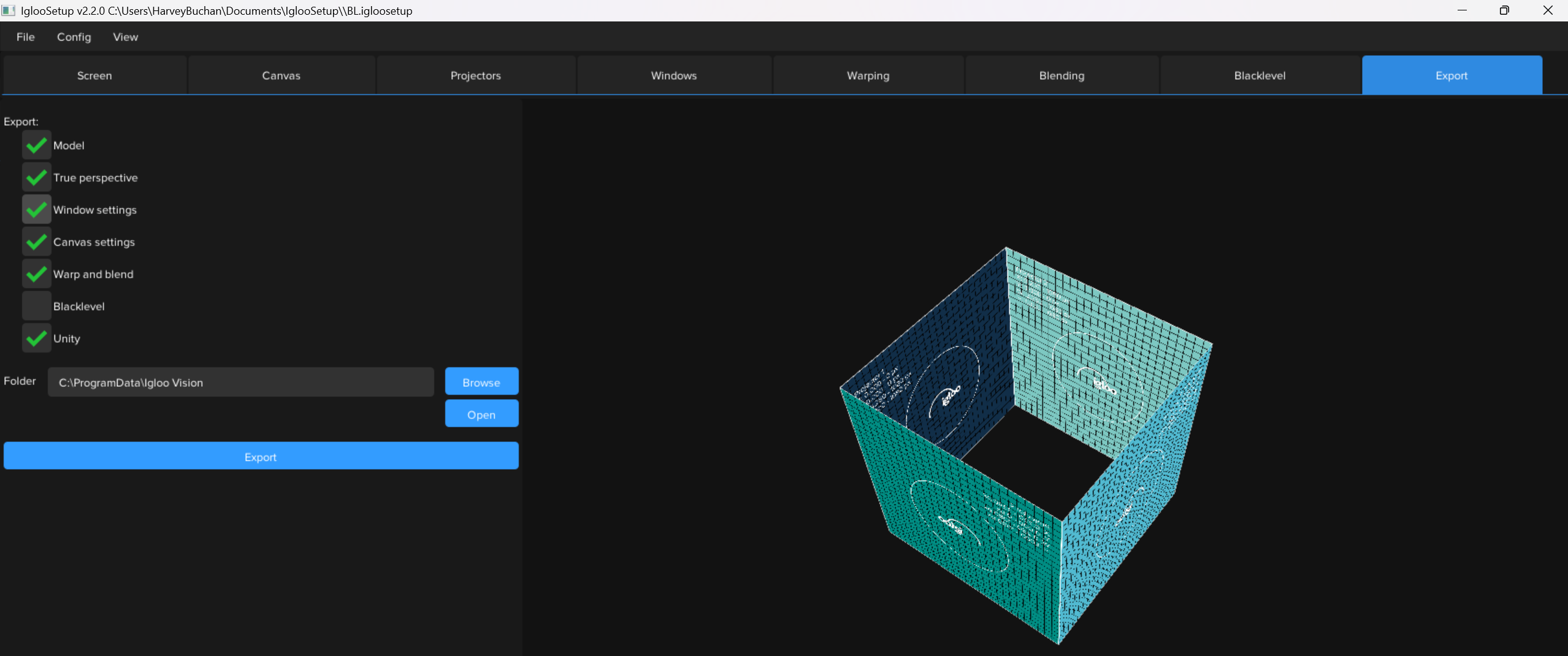Viewport: 1568px width, 656px height.
Task: Click the Browse folder button
Action: pos(481,382)
